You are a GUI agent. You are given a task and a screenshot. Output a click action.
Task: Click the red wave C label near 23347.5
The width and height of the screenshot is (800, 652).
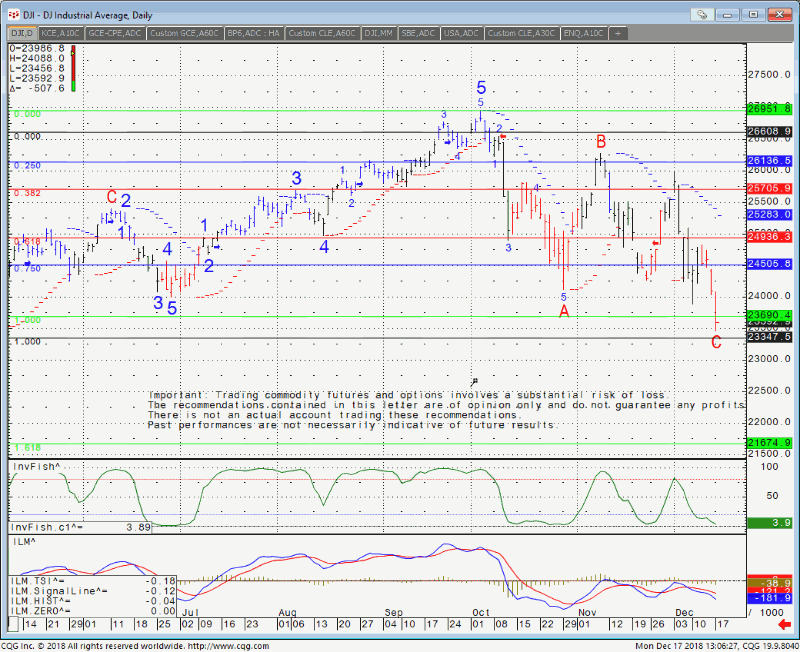pyautogui.click(x=716, y=343)
